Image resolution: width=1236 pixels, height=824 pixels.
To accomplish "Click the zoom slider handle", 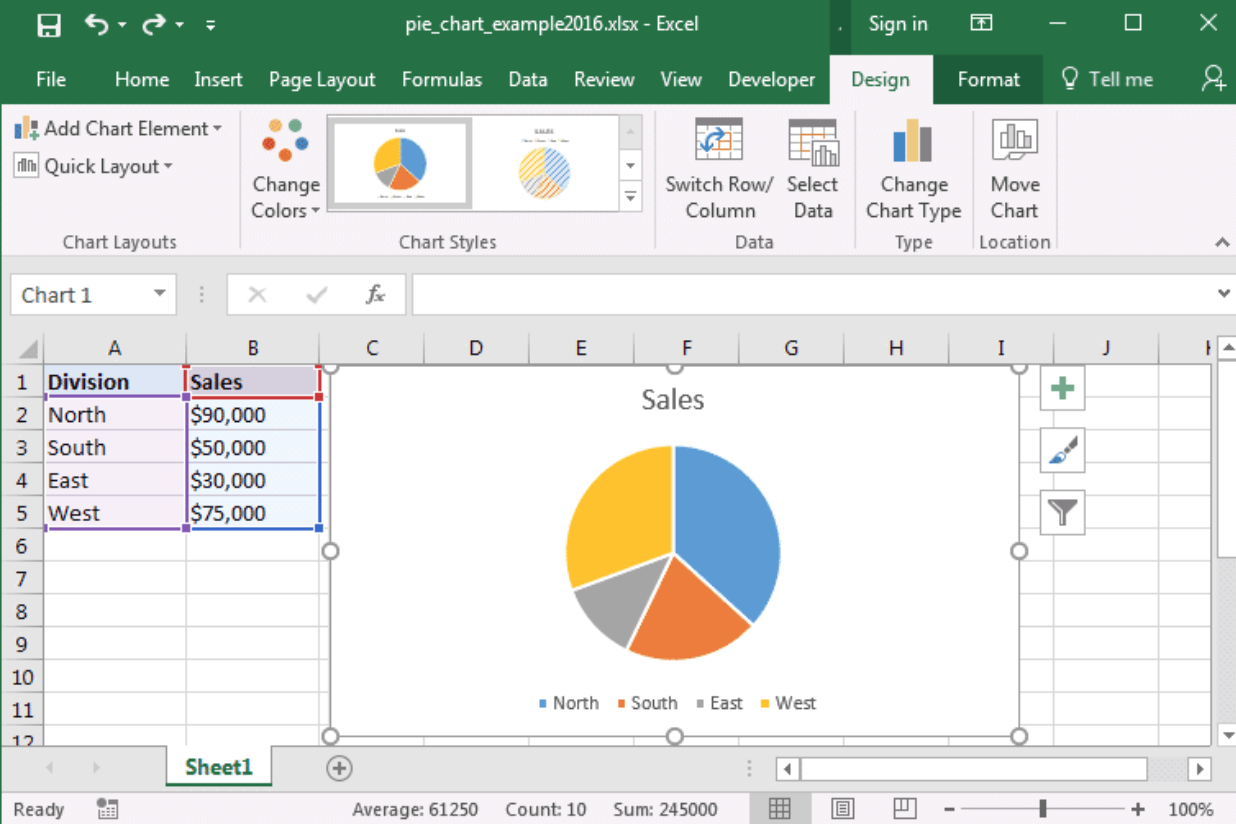I will [1043, 808].
